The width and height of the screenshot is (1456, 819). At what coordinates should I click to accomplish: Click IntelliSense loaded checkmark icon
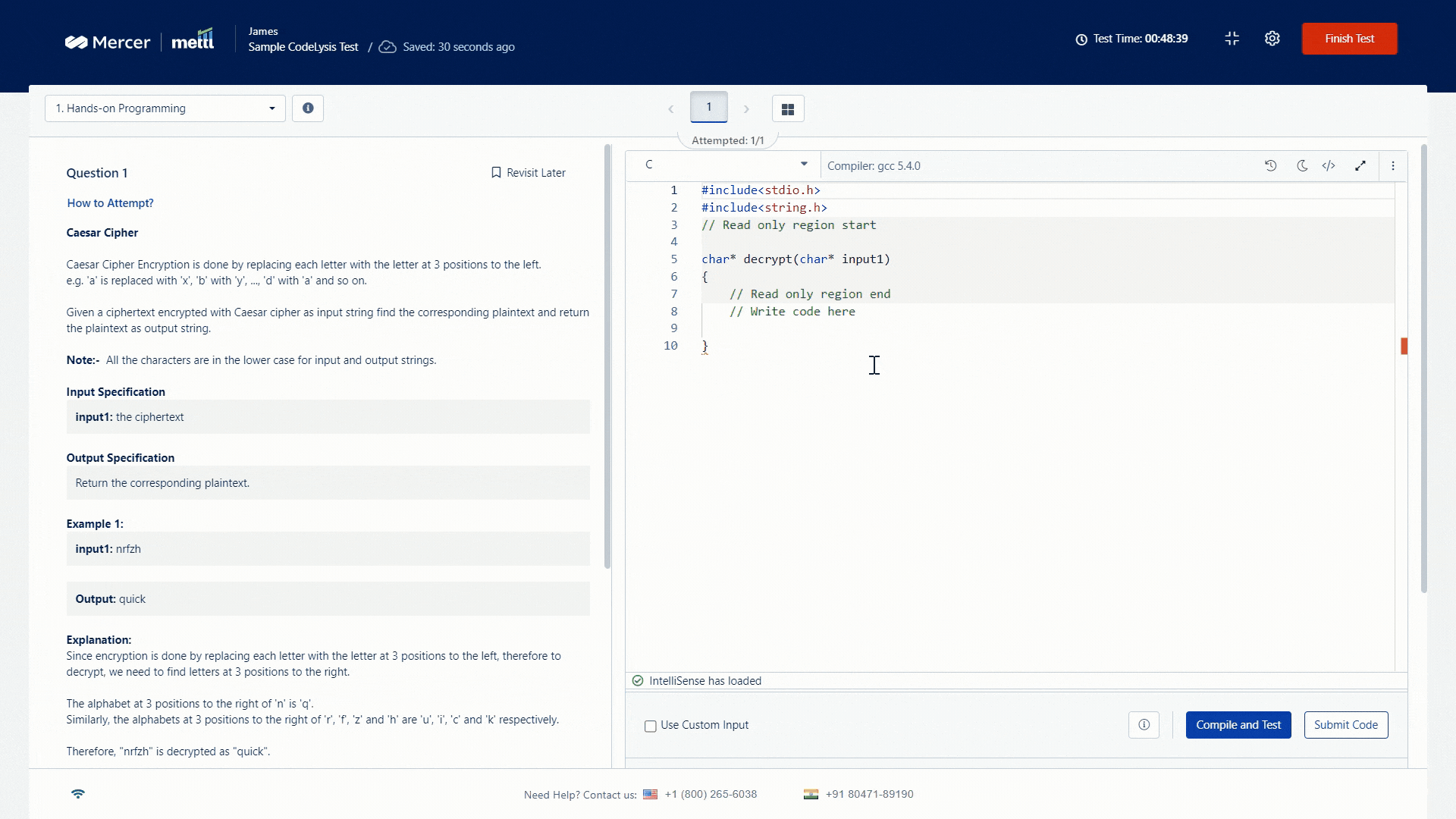pos(638,681)
